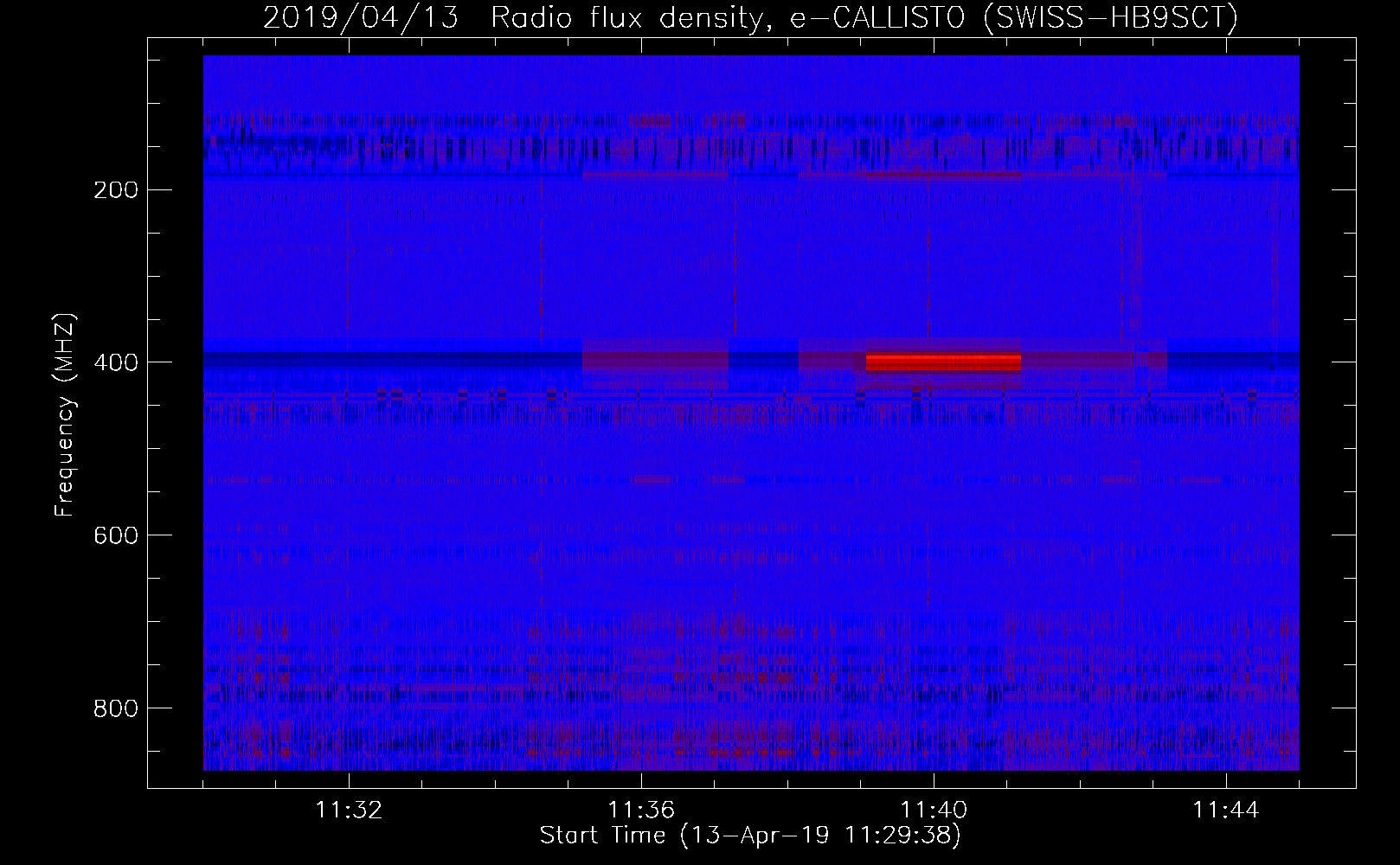
Task: Click the 11:40 time tick label
Action: click(934, 810)
